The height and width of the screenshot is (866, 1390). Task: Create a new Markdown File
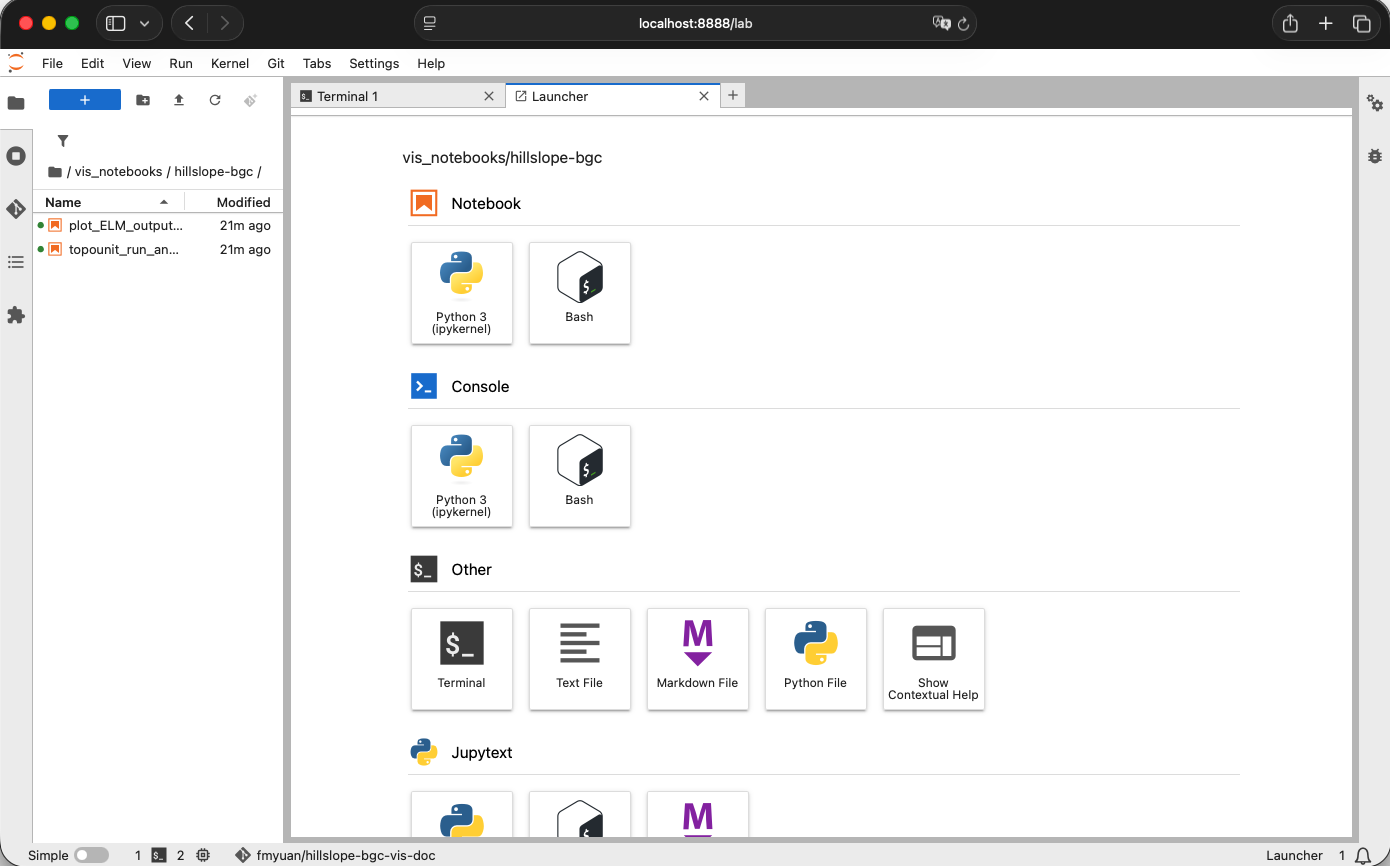697,659
